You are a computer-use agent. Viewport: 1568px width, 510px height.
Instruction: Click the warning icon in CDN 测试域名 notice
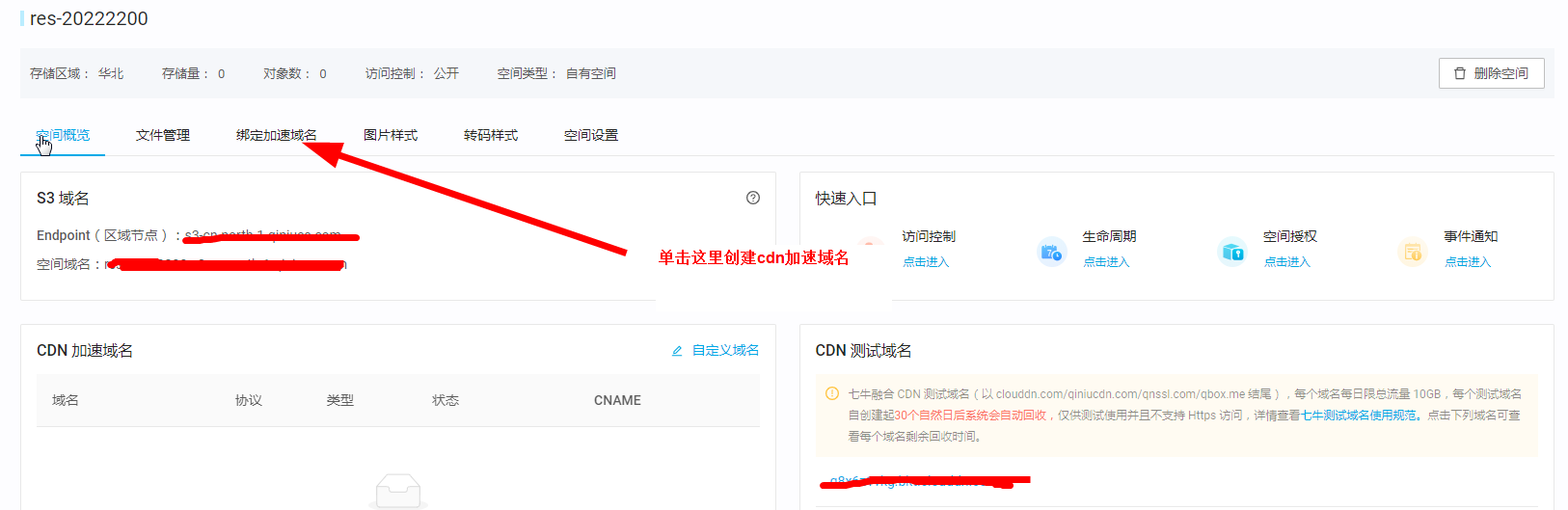pos(831,393)
